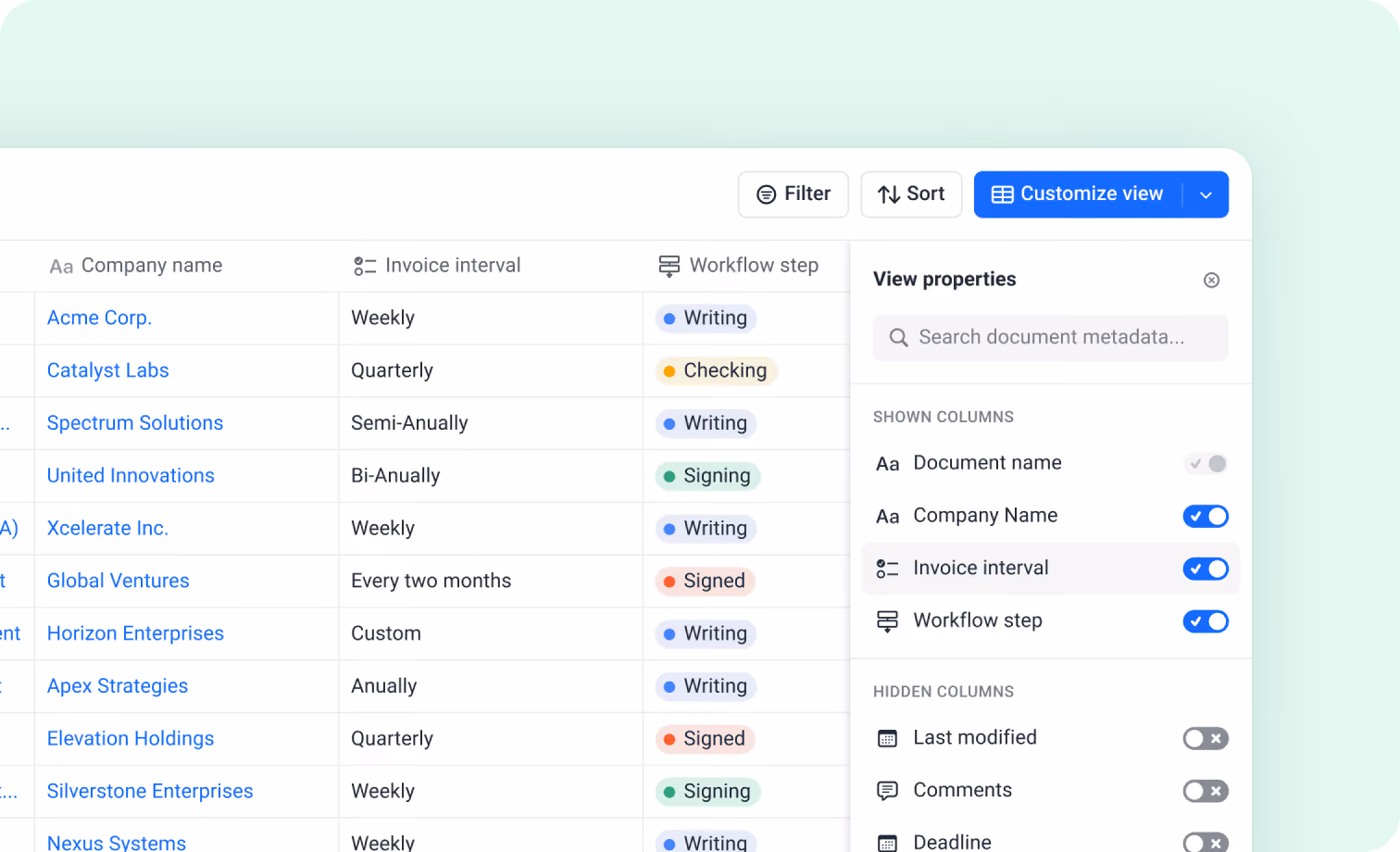Click United Innovations Signing status badge
Viewport: 1400px width, 852px height.
(x=707, y=476)
